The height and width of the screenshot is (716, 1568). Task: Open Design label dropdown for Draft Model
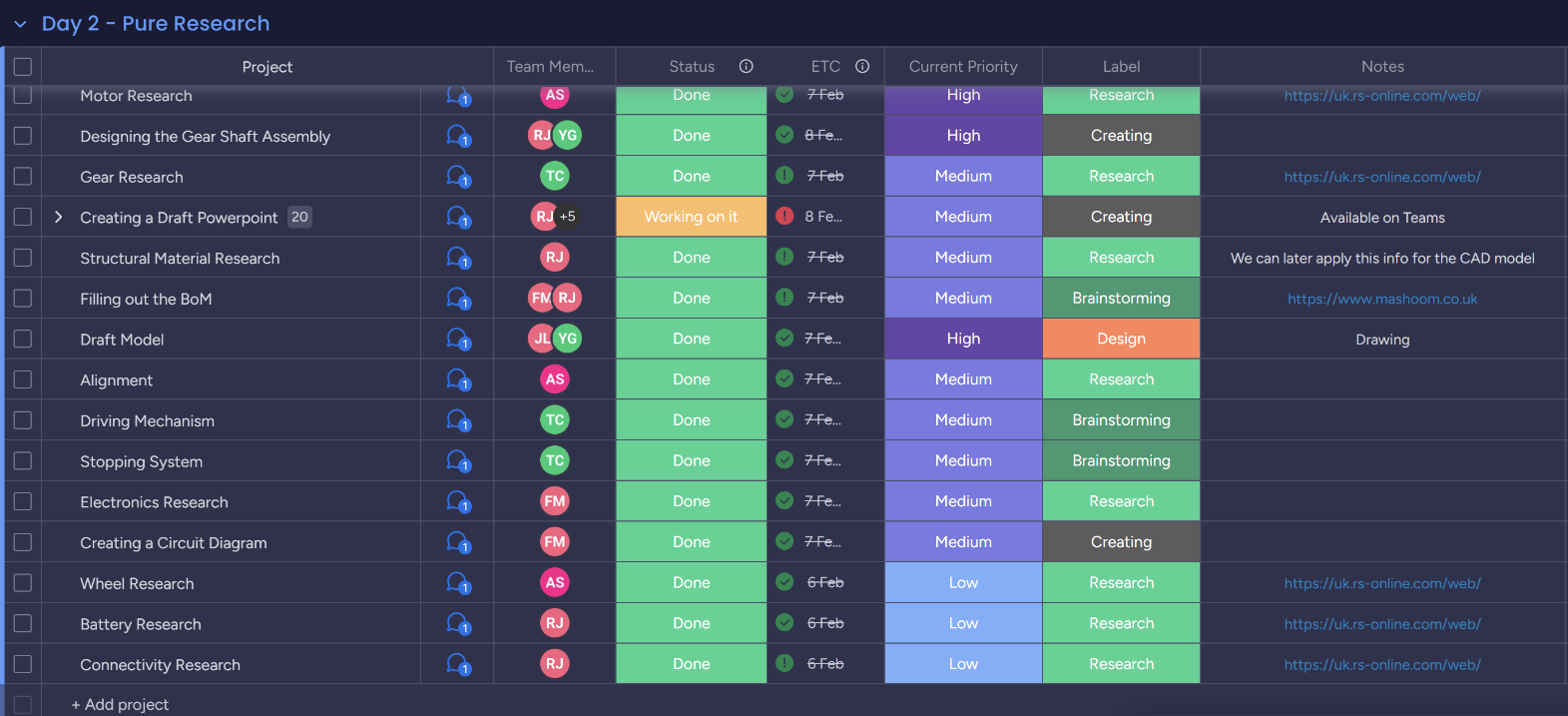[x=1121, y=339]
